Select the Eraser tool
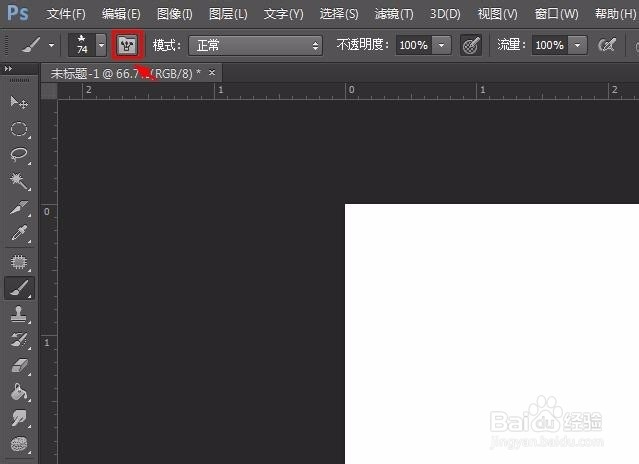639x464 pixels. pos(19,365)
